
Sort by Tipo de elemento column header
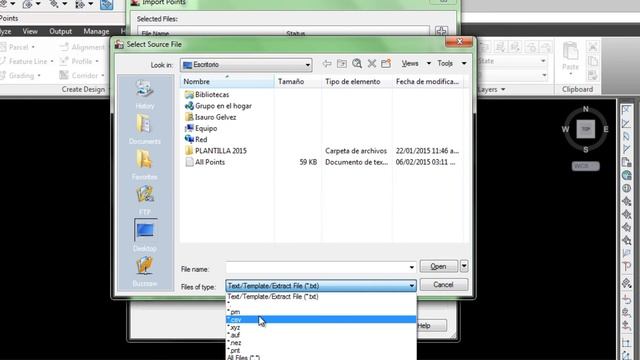coord(357,82)
